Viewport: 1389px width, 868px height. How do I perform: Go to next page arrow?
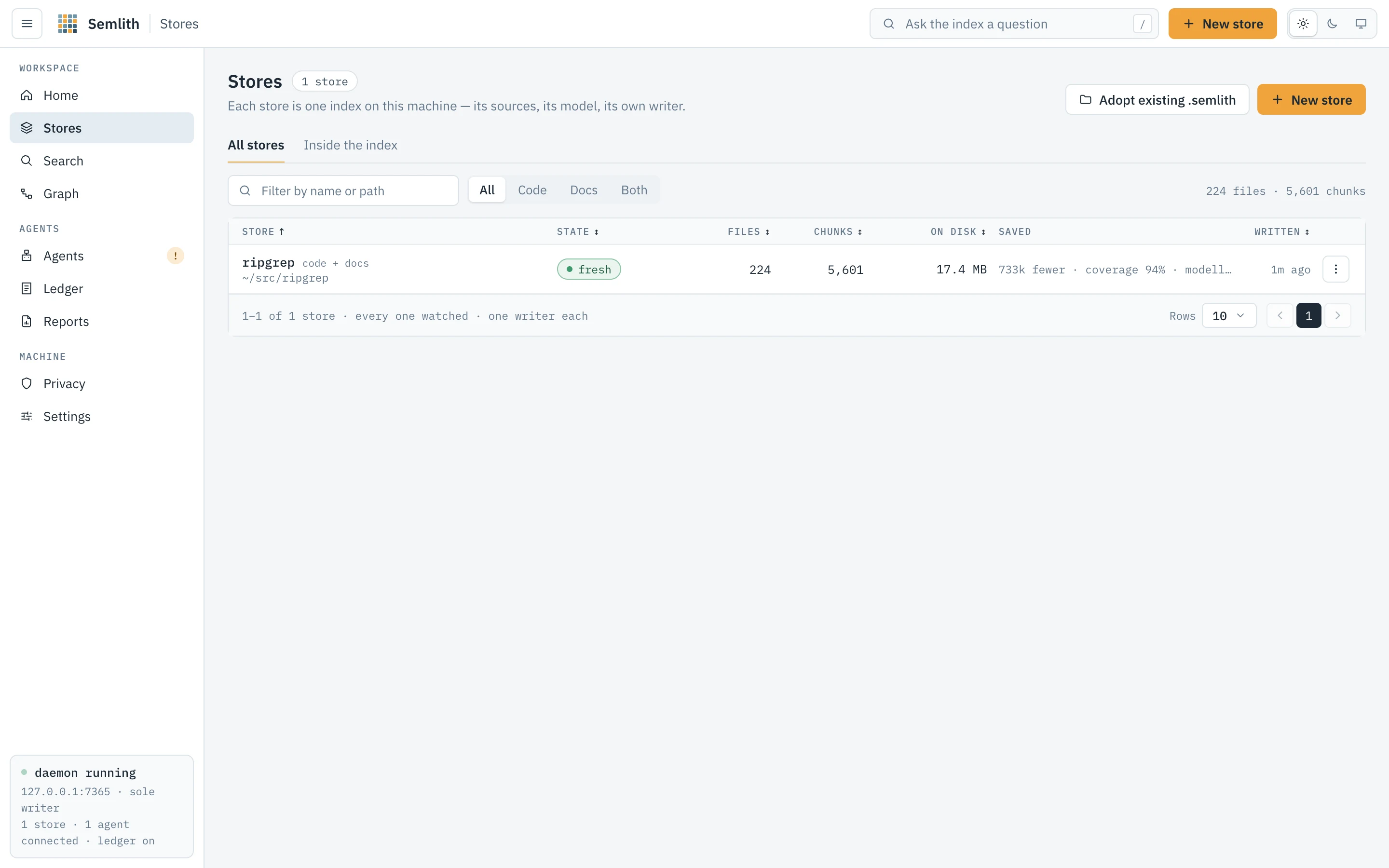click(x=1338, y=316)
